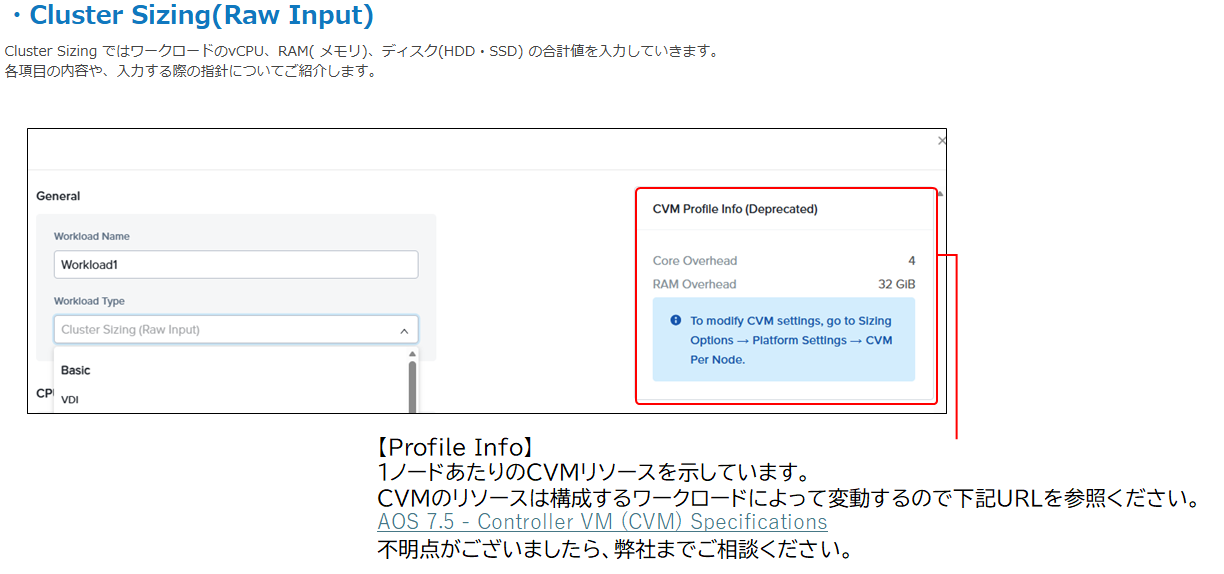Screen dimensions: 1224x574
Task: Click the Workload Name input field
Action: click(235, 265)
